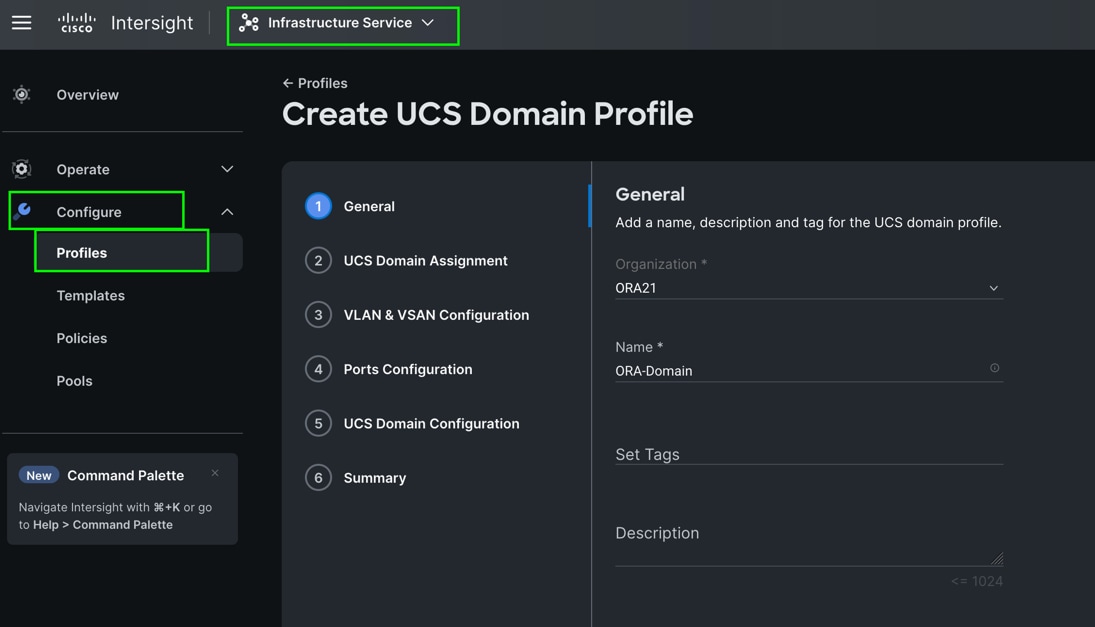
Task: Open the hamburger navigation menu
Action: [x=21, y=23]
